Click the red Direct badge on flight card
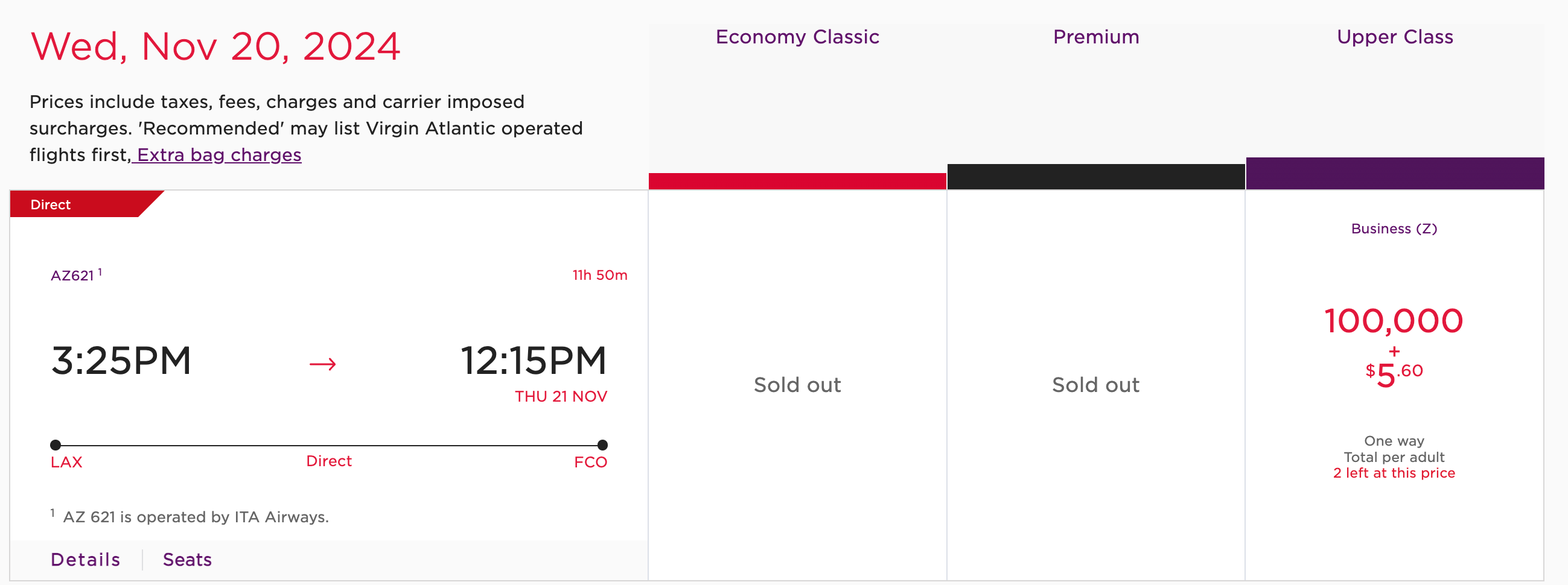 click(x=51, y=205)
